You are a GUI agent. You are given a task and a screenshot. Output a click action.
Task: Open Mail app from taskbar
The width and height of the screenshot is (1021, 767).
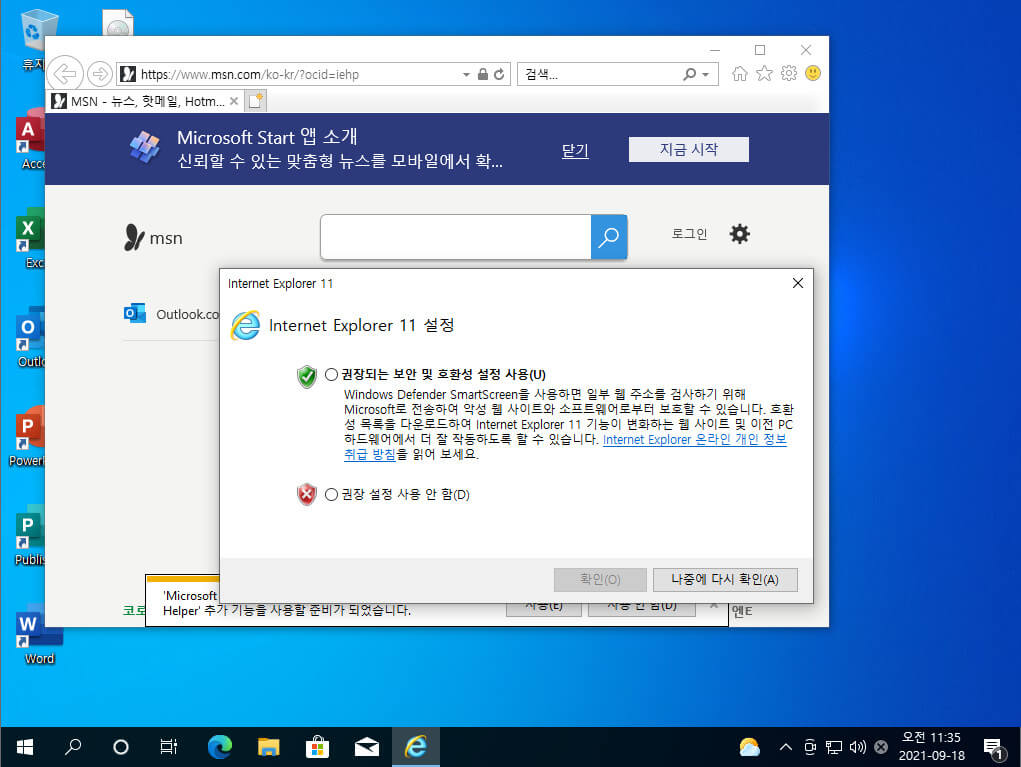[x=367, y=747]
